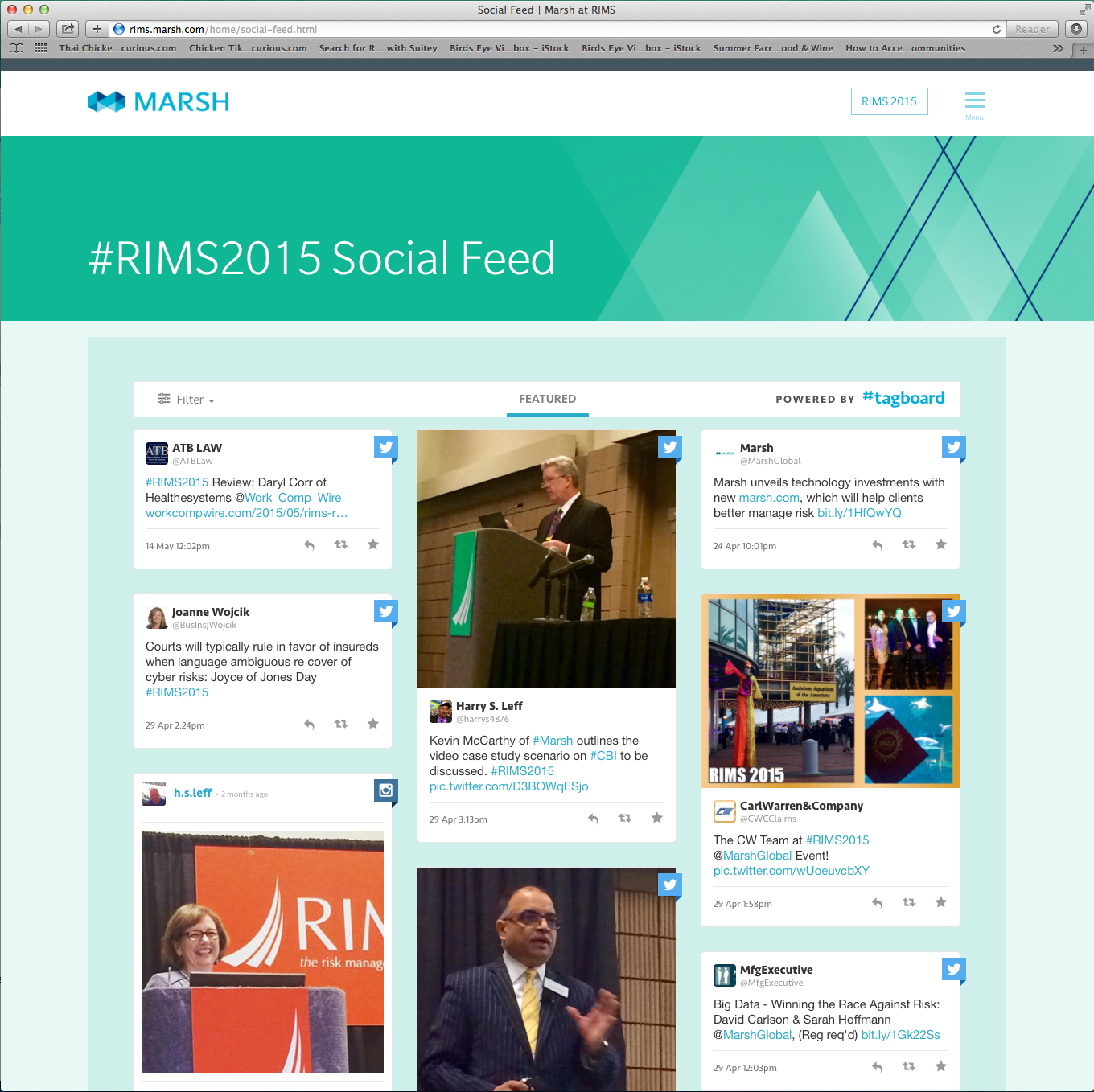Click Twitter icon on ATB LAW card
Screen dimensions: 1094x1092
pos(386,448)
